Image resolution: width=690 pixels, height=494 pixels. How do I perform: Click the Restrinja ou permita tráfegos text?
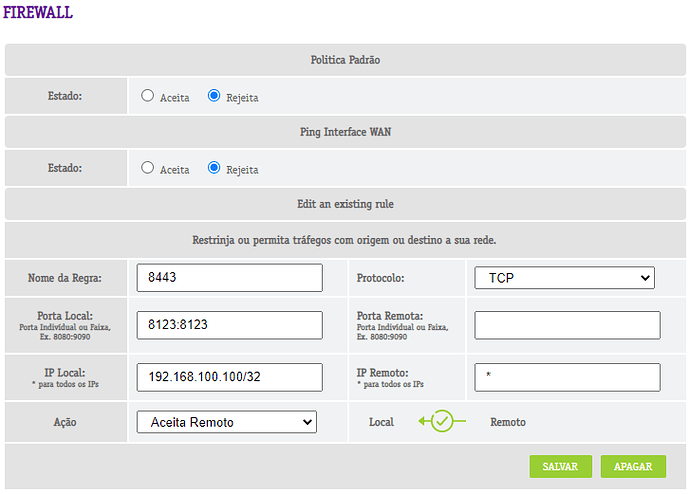pos(344,240)
